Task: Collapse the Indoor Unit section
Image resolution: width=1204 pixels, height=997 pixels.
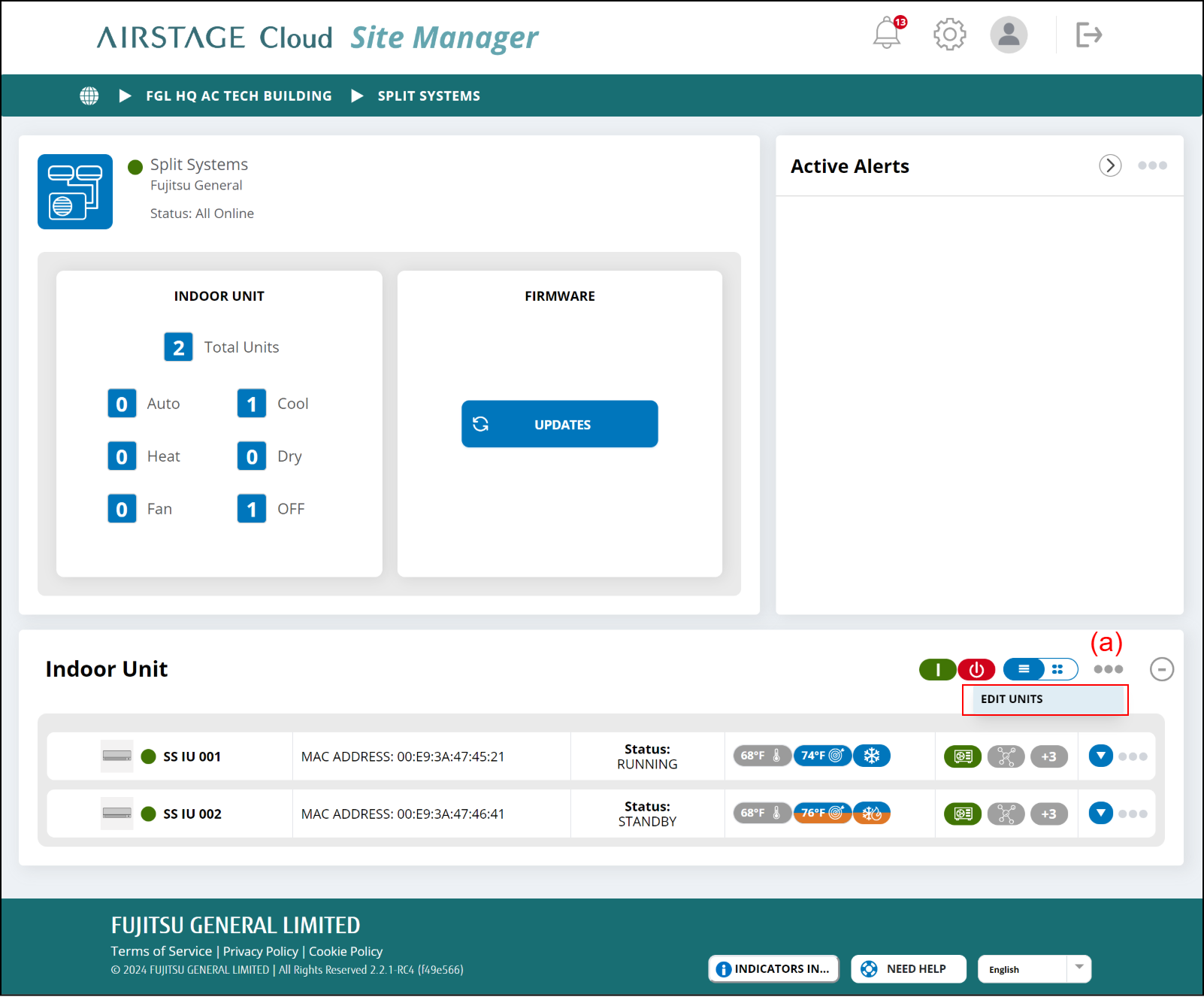Action: (x=1161, y=669)
